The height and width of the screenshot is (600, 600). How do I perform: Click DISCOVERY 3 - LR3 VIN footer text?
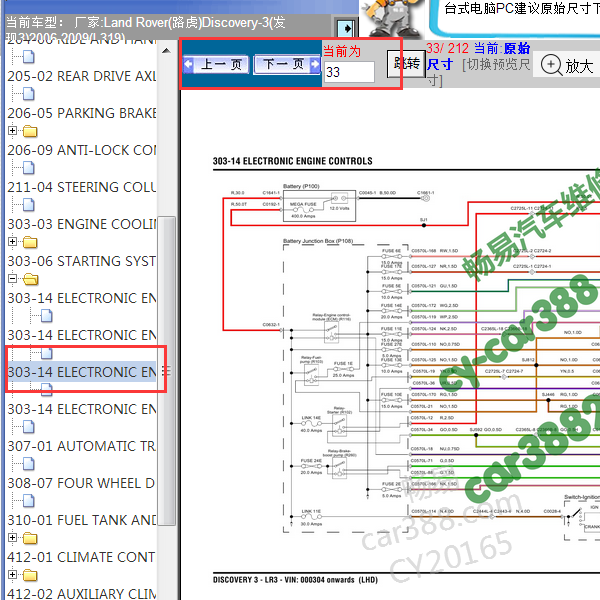(x=295, y=580)
